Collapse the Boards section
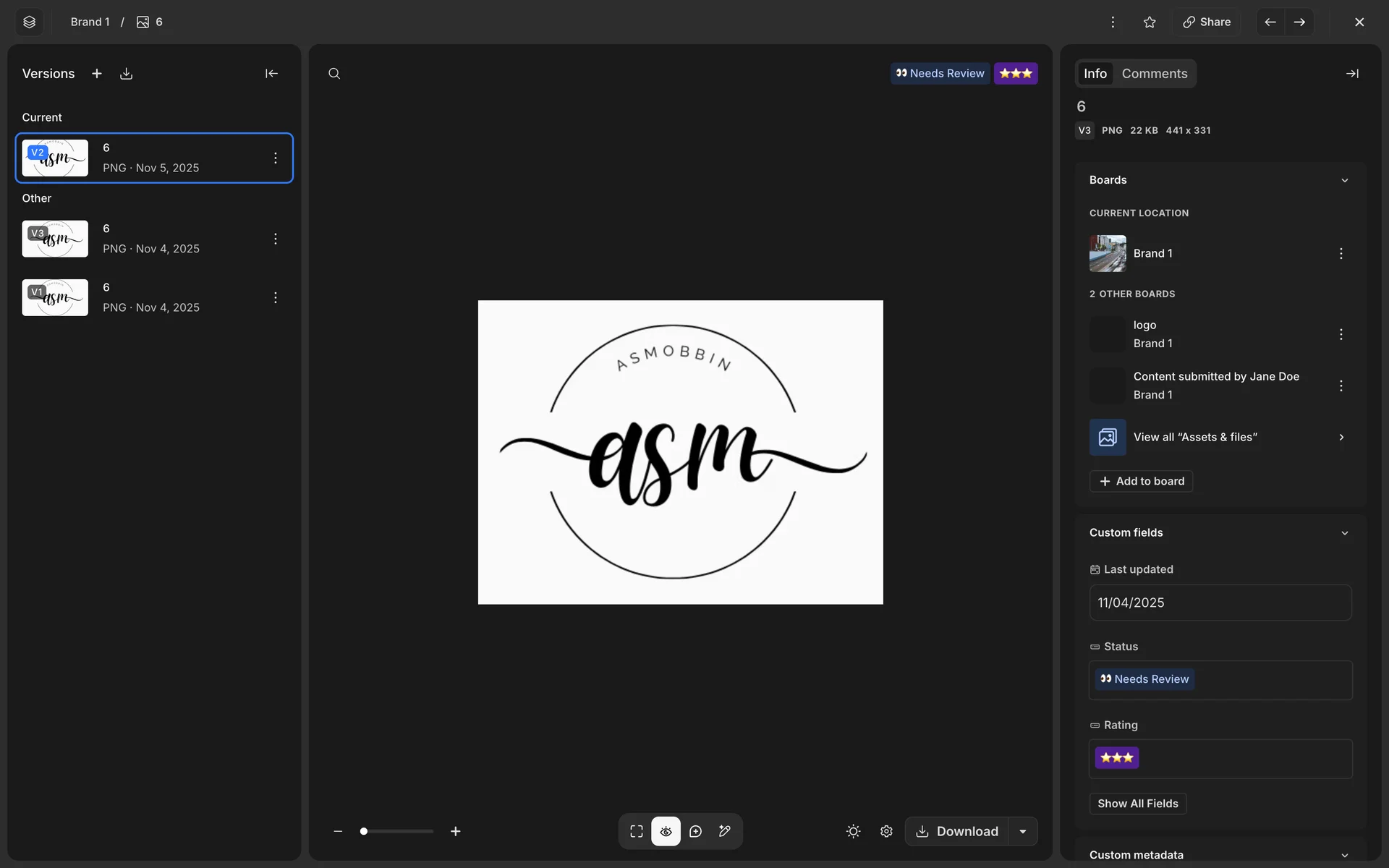 pyautogui.click(x=1344, y=180)
